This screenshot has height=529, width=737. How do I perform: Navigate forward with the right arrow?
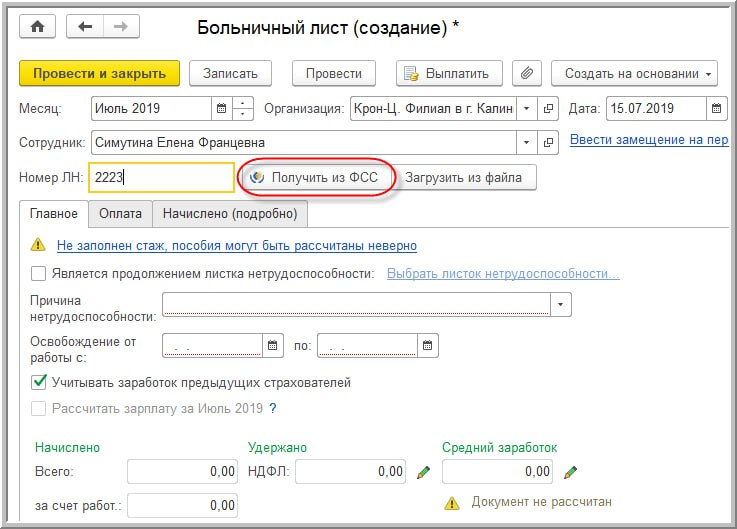[x=121, y=26]
